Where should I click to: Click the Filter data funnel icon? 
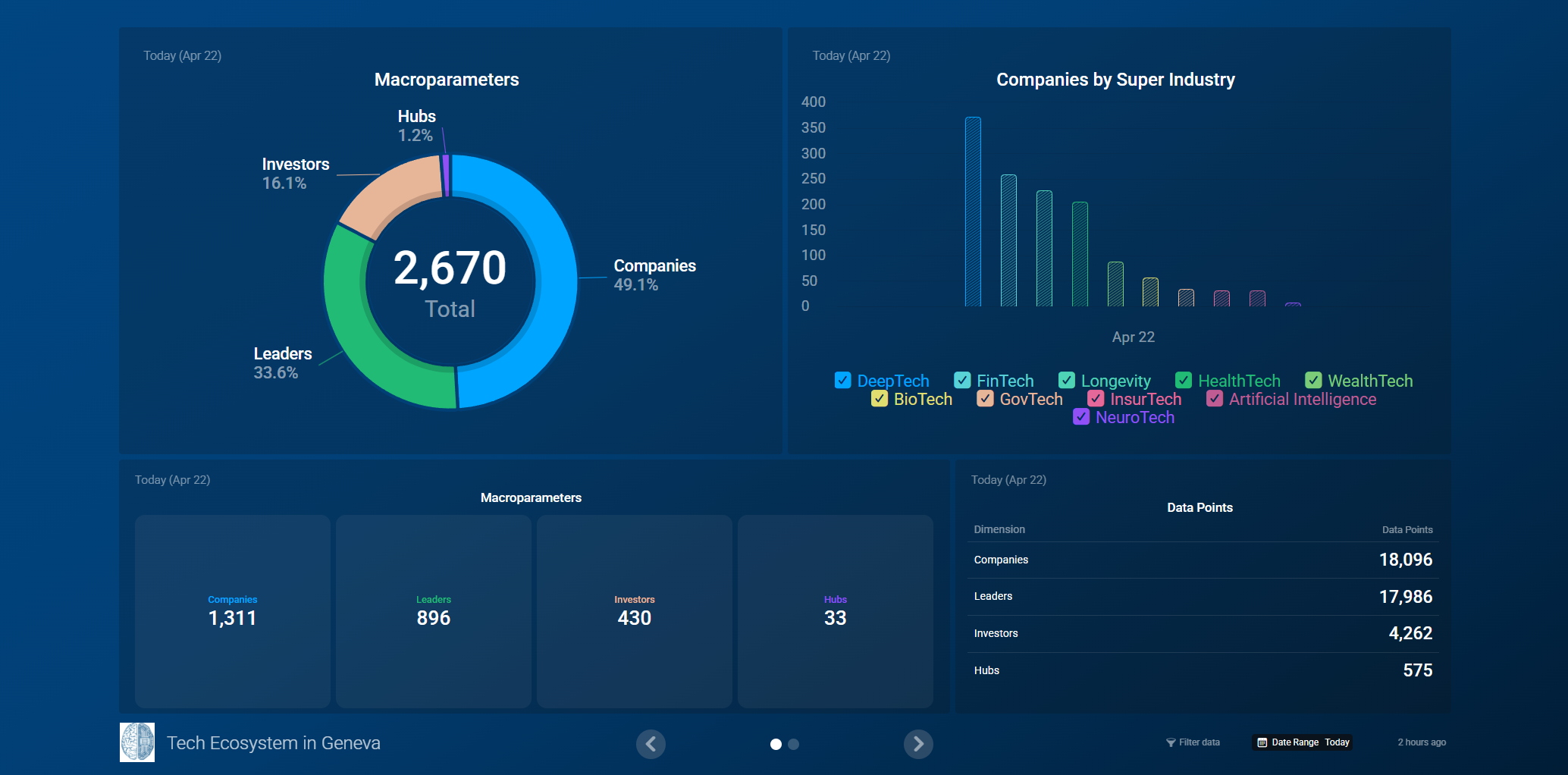1171,742
